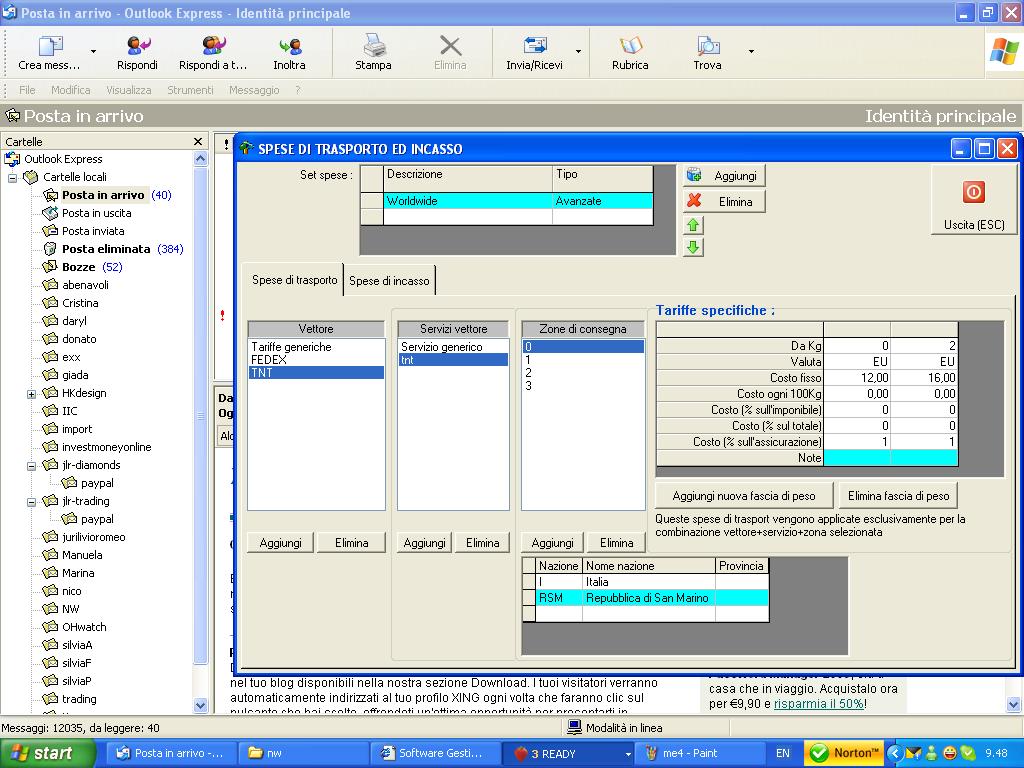1024x768 pixels.
Task: Click the Rispondi toolbar icon
Action: pyautogui.click(x=137, y=46)
